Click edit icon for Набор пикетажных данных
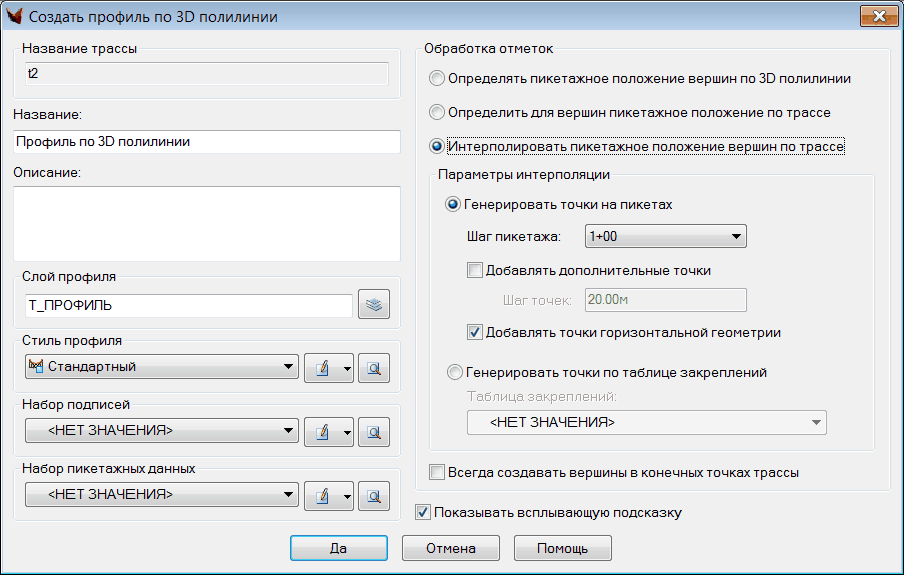904x575 pixels. 322,495
